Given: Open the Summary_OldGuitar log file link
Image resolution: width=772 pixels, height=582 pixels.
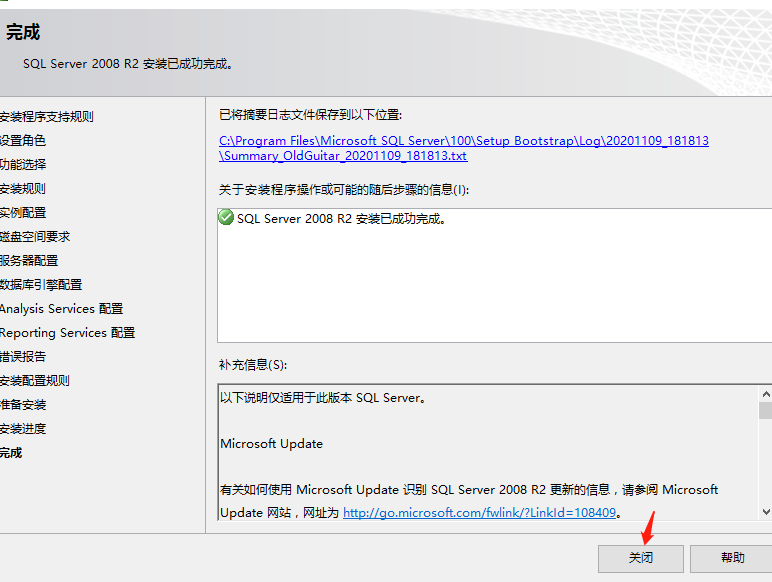Looking at the screenshot, I should click(464, 148).
